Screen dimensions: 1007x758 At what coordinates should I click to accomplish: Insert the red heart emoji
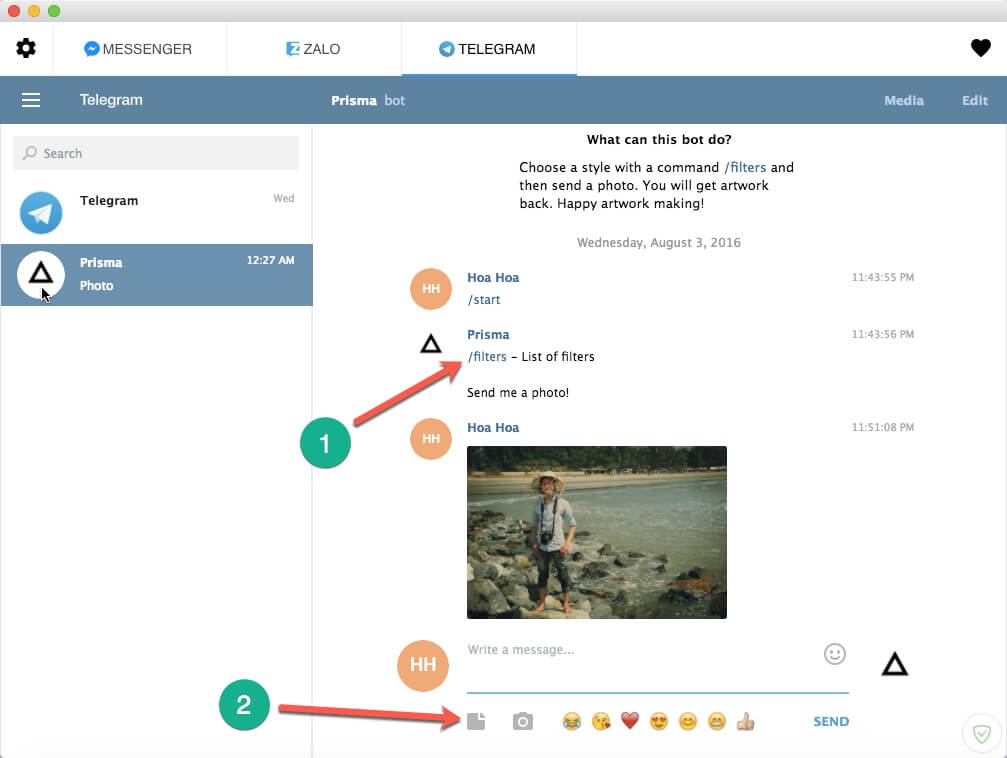[x=630, y=721]
